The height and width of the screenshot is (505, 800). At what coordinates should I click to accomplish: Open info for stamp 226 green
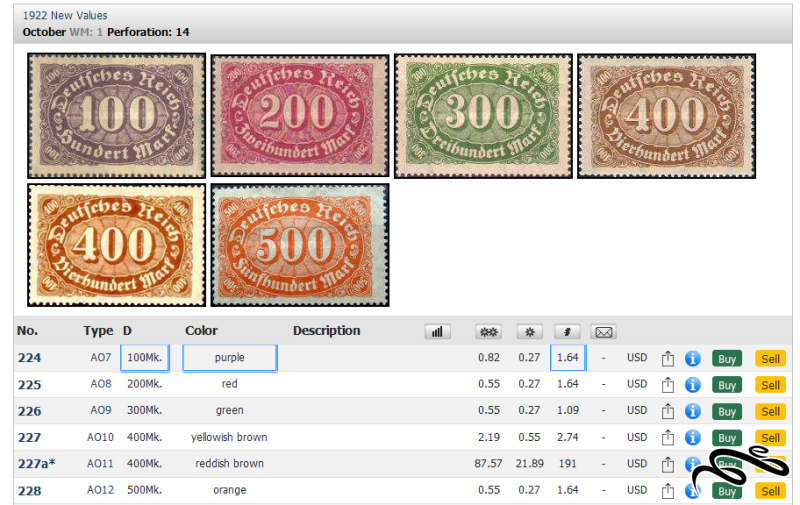pyautogui.click(x=692, y=411)
